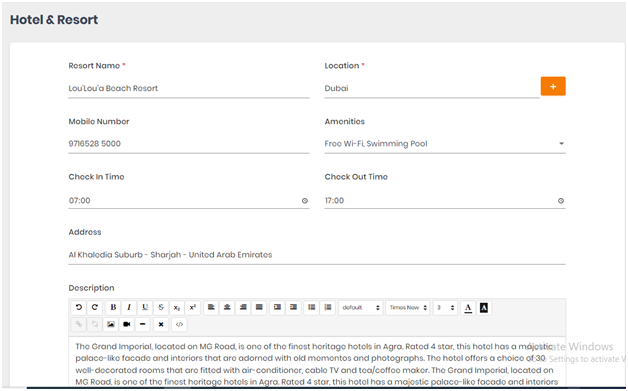The width and height of the screenshot is (628, 391).
Task: Click the 'Mobile Number' label
Action: (99, 121)
